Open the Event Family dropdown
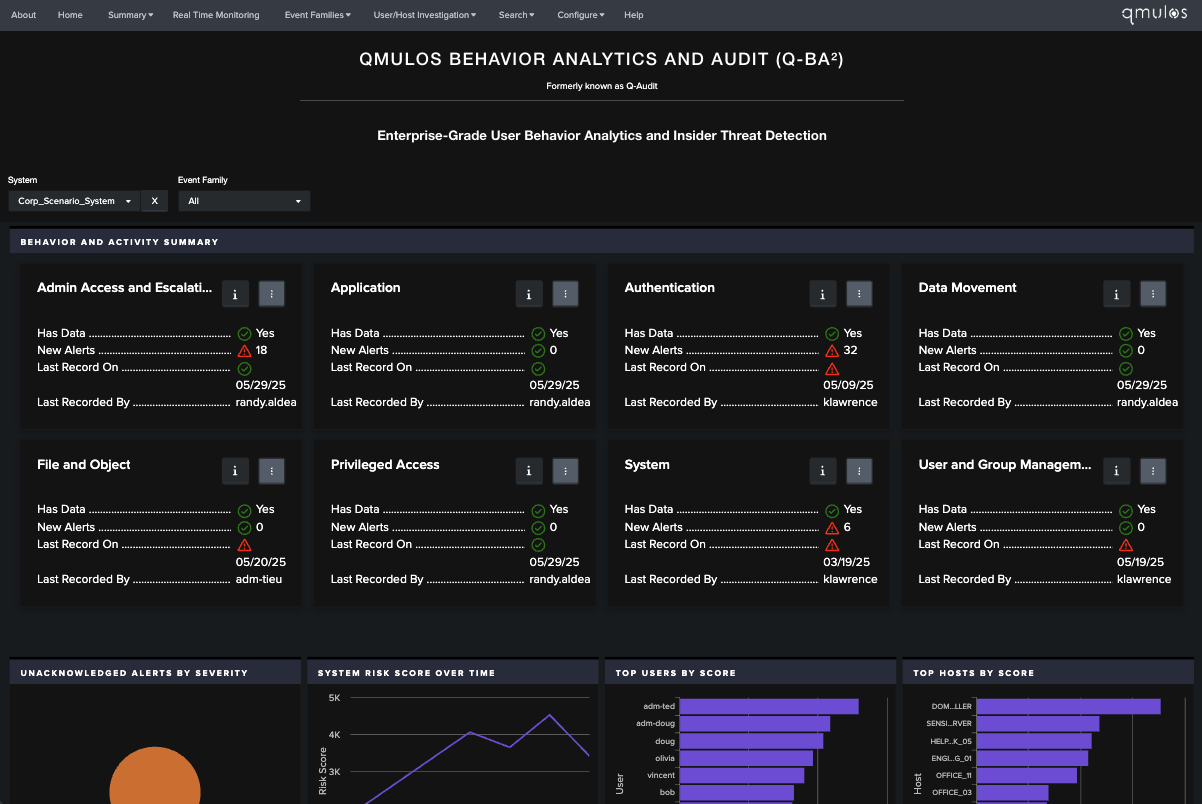Screen dimensions: 1202x804 tap(244, 201)
